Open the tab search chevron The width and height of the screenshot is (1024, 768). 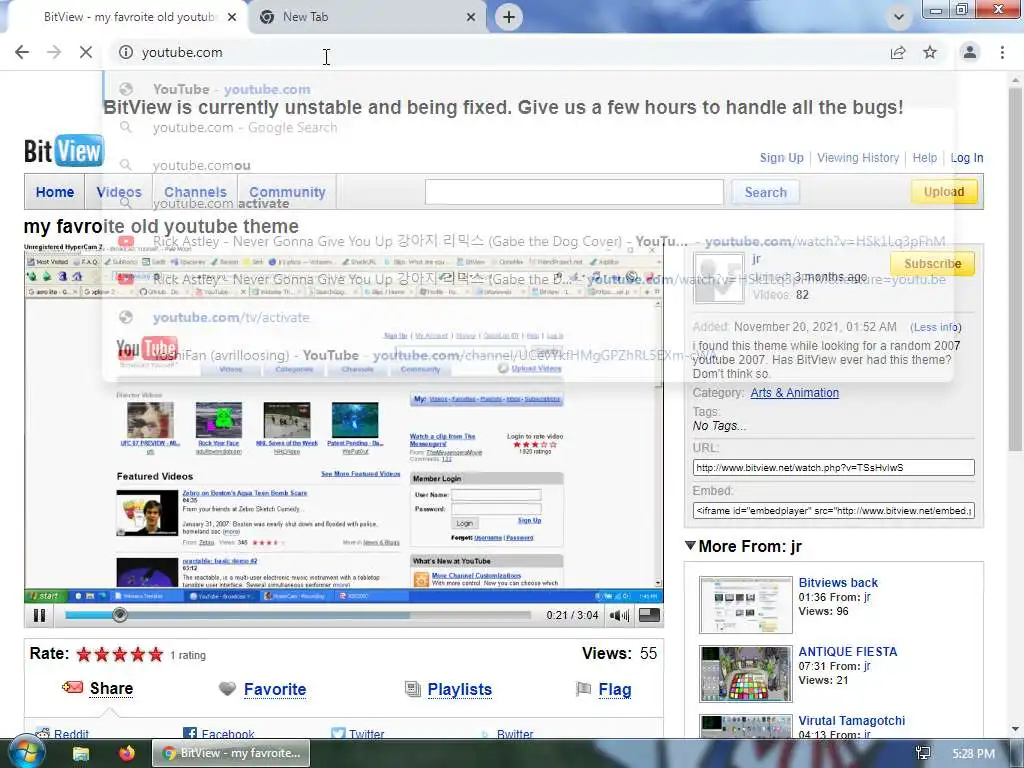(899, 17)
